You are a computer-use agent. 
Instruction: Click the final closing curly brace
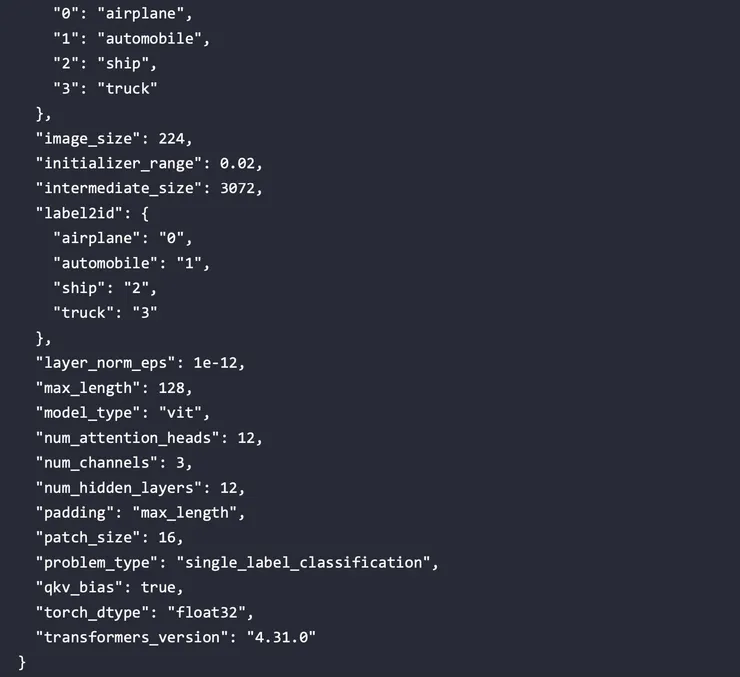click(22, 662)
